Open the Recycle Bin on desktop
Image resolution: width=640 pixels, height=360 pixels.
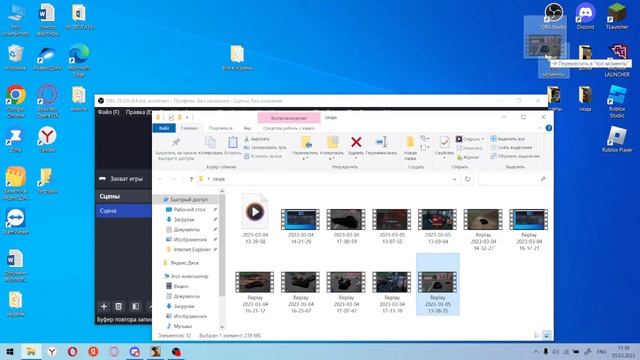[16, 57]
